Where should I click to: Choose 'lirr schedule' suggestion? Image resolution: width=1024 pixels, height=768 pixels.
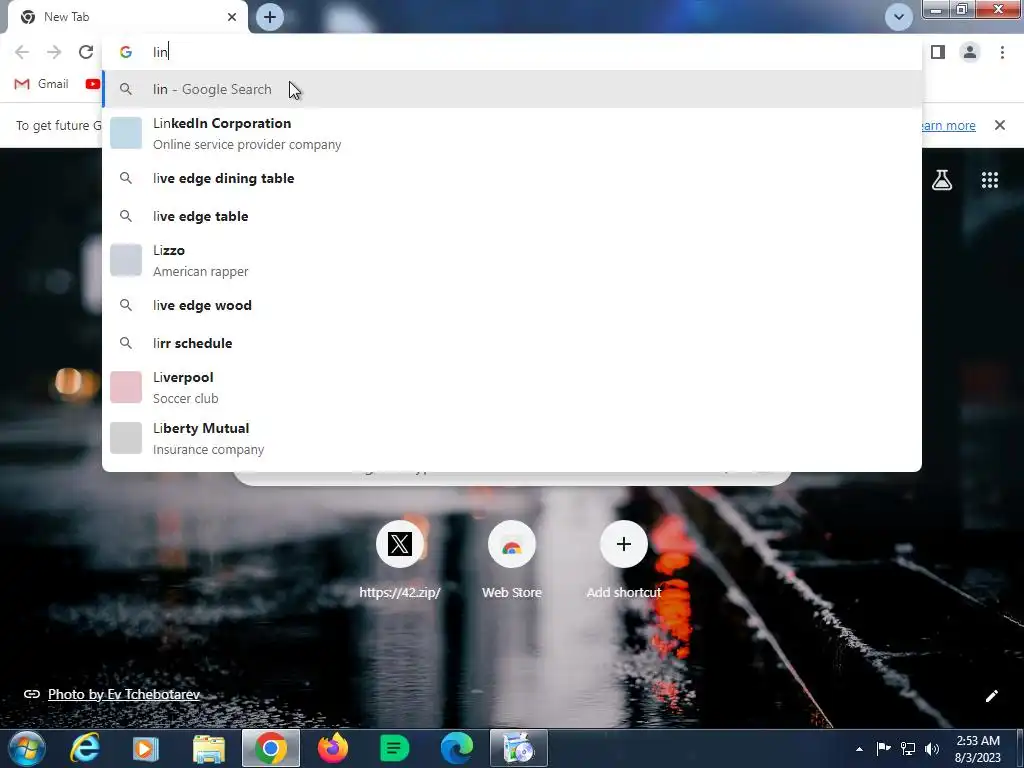click(x=512, y=343)
